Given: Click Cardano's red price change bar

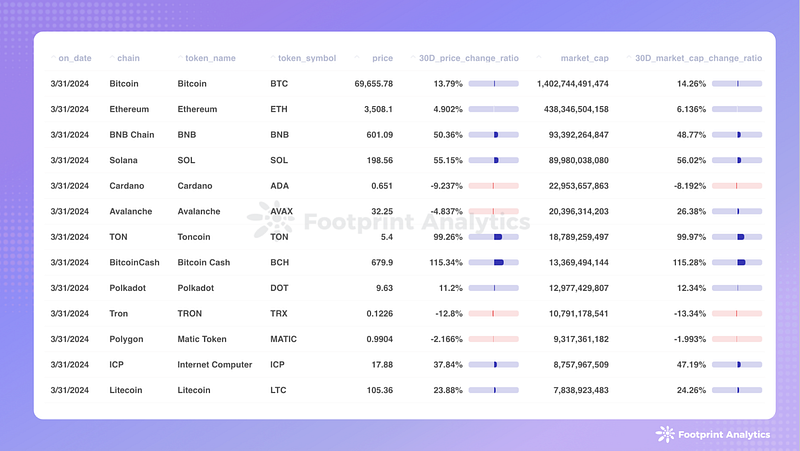Looking at the screenshot, I should [x=493, y=185].
